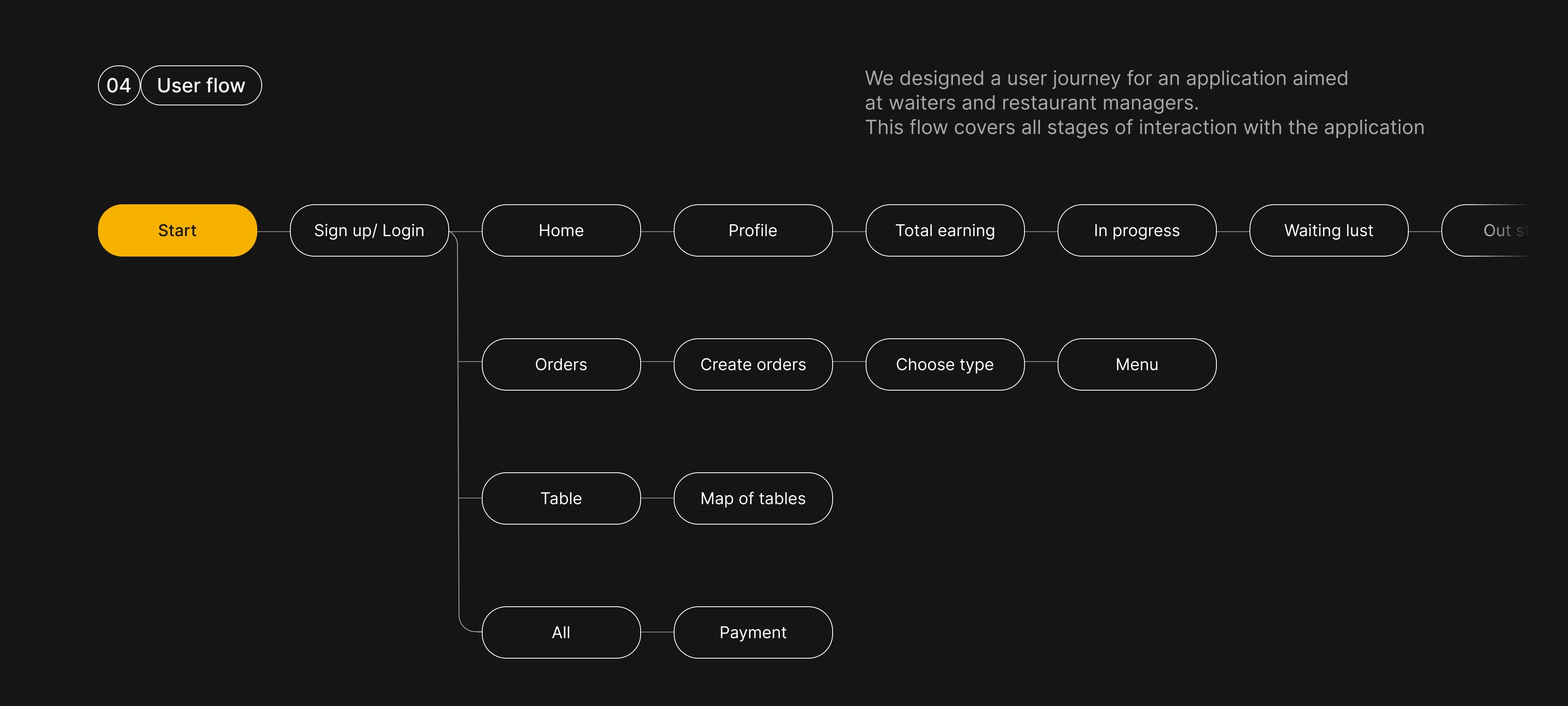
Task: Select the Map of tables node
Action: click(x=753, y=498)
